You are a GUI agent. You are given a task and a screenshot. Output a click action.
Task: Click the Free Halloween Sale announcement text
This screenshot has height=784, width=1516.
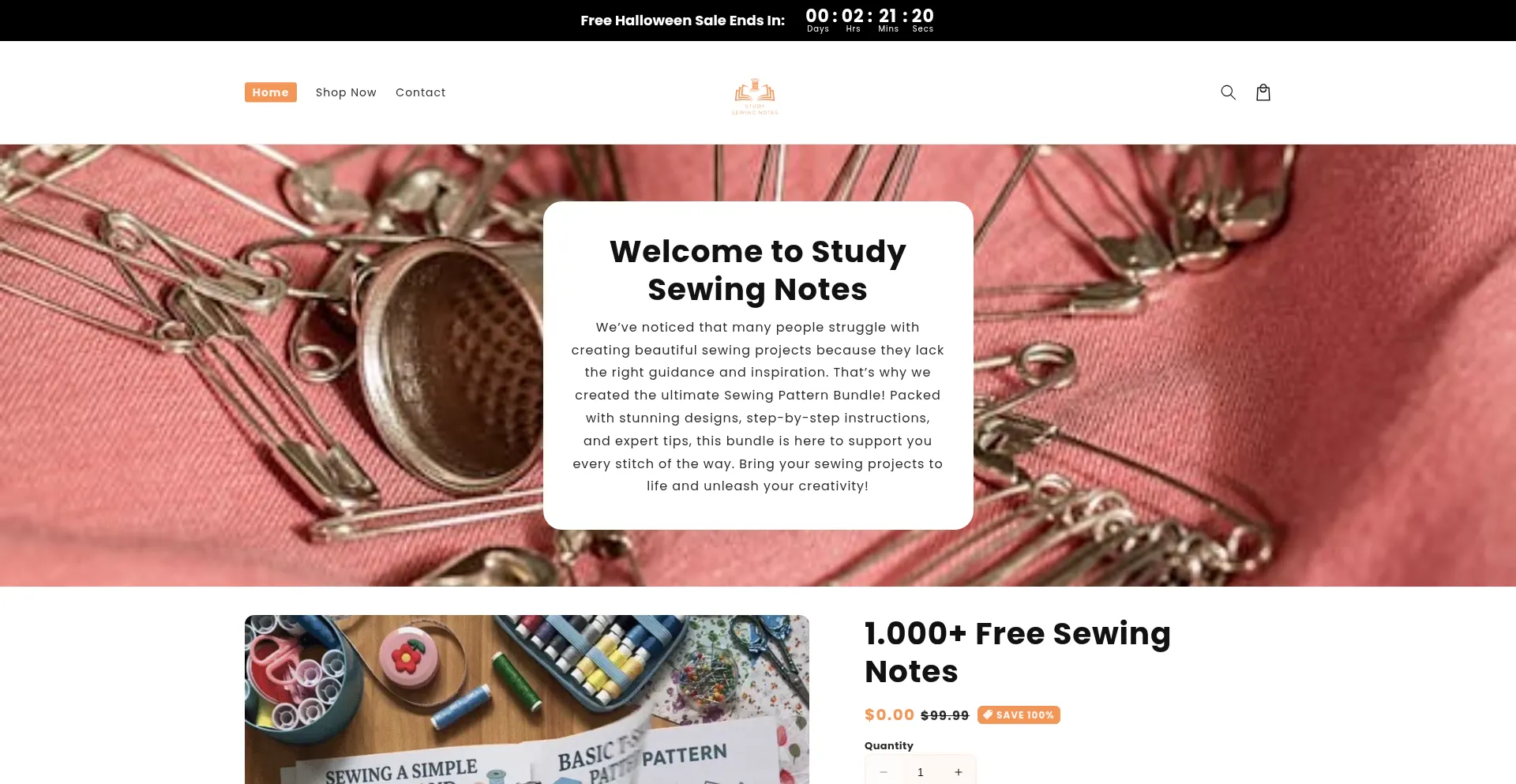pos(683,21)
